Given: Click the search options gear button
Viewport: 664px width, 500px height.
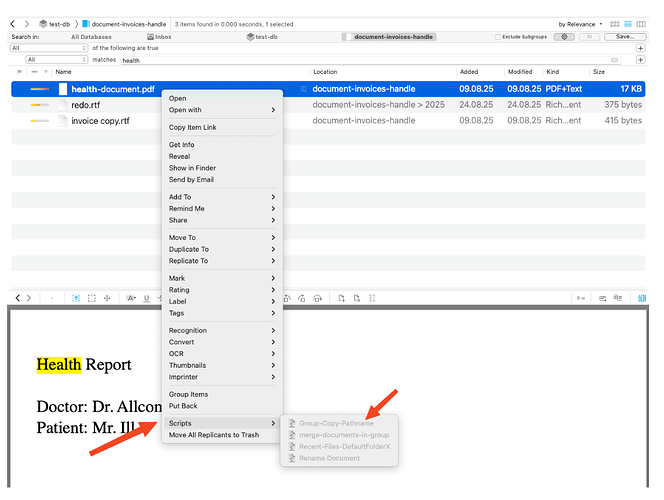Looking at the screenshot, I should (x=564, y=36).
